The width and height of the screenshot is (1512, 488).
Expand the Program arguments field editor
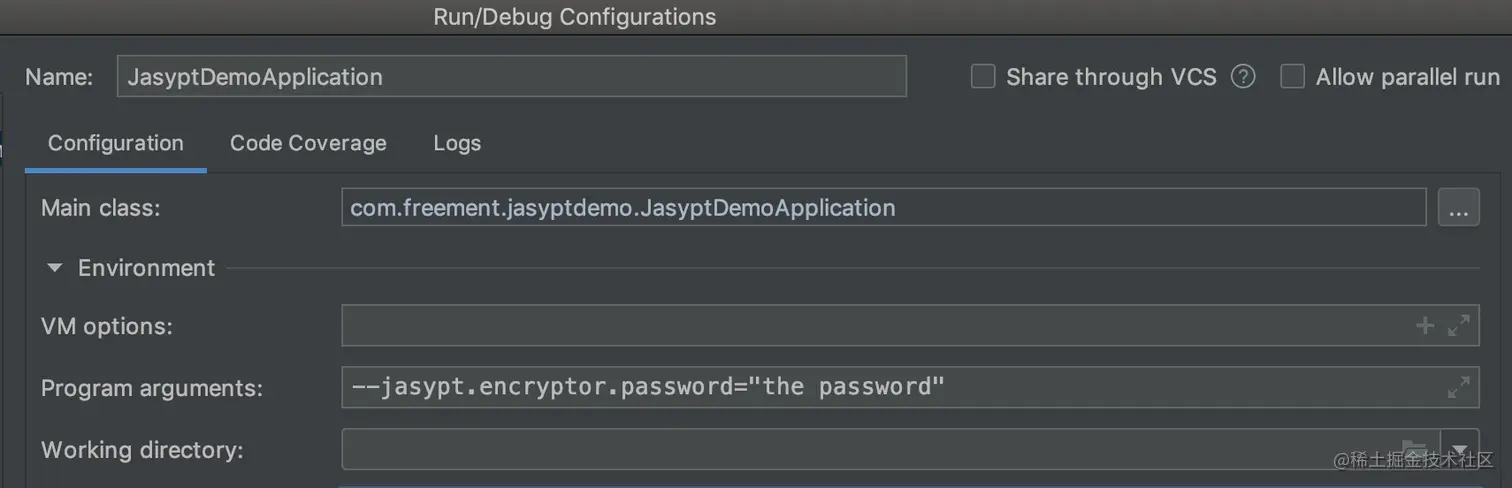tap(1459, 387)
